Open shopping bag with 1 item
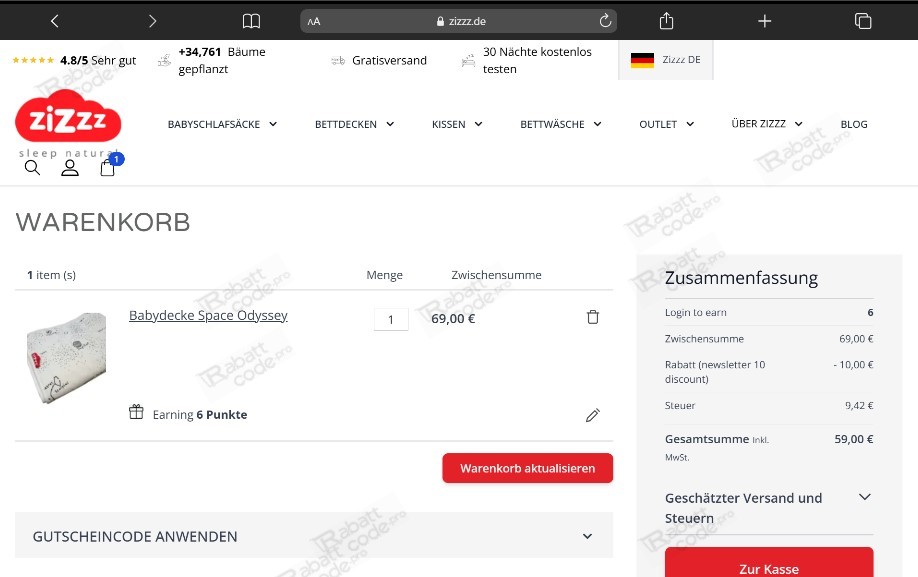The image size is (918, 577). tap(108, 168)
